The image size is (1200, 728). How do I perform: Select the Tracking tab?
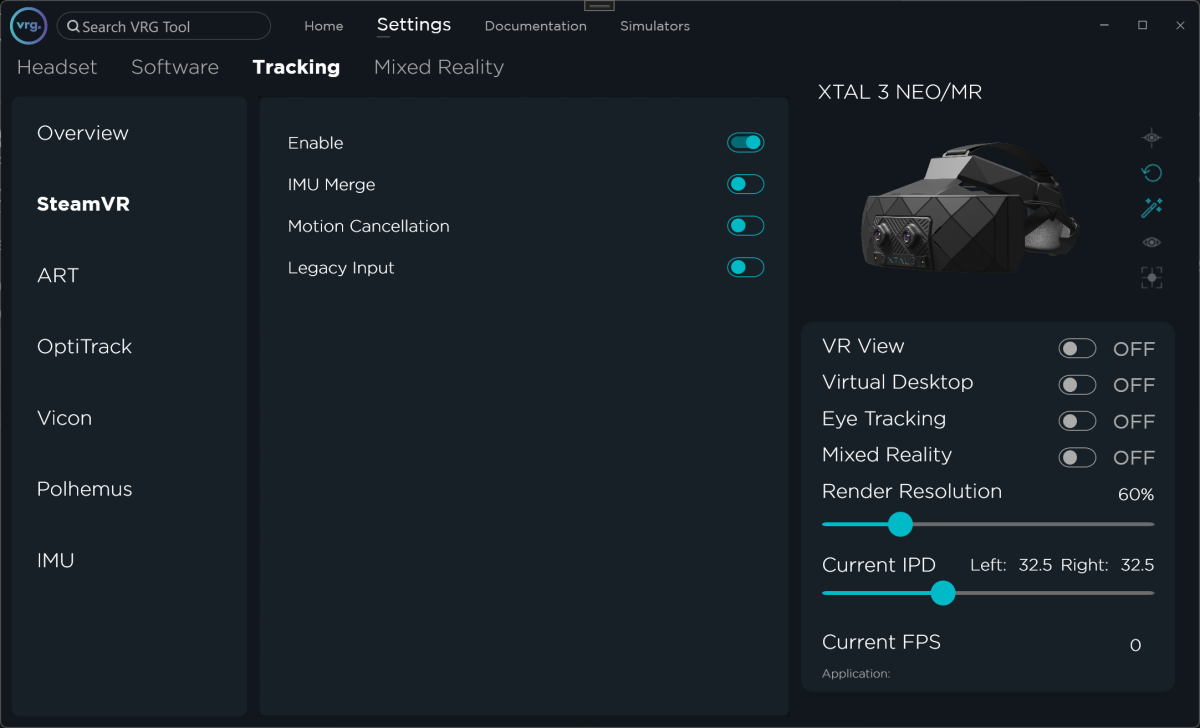(x=296, y=67)
